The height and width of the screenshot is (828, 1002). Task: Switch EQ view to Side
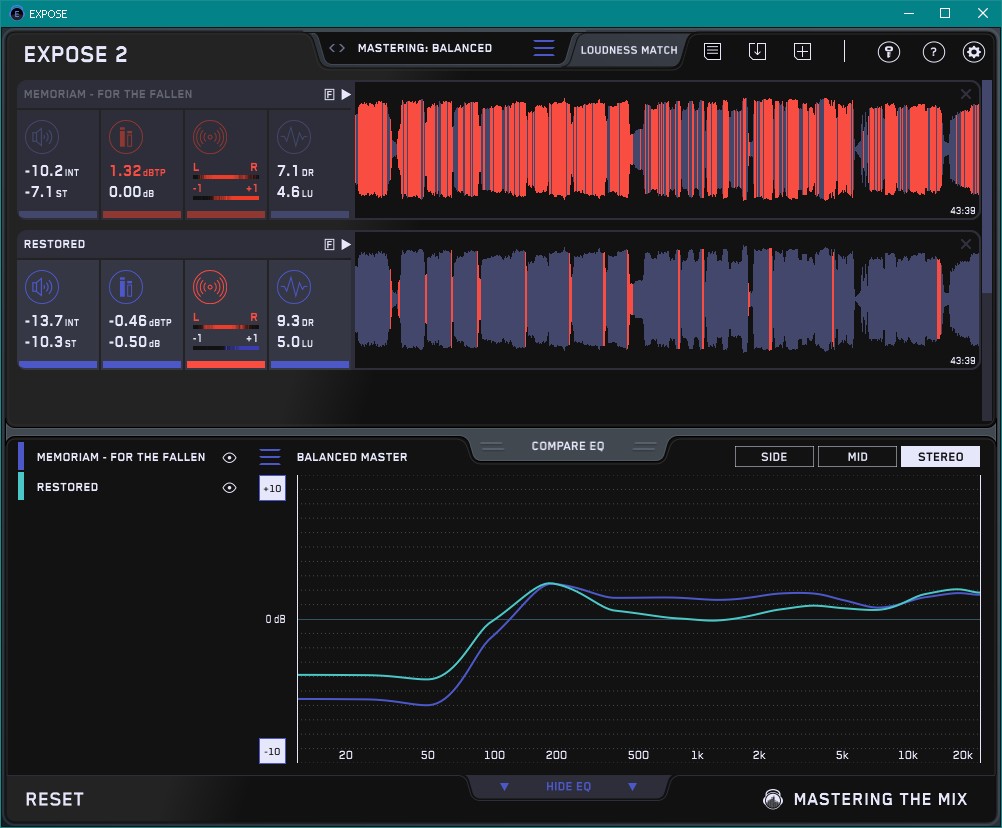[x=774, y=457]
